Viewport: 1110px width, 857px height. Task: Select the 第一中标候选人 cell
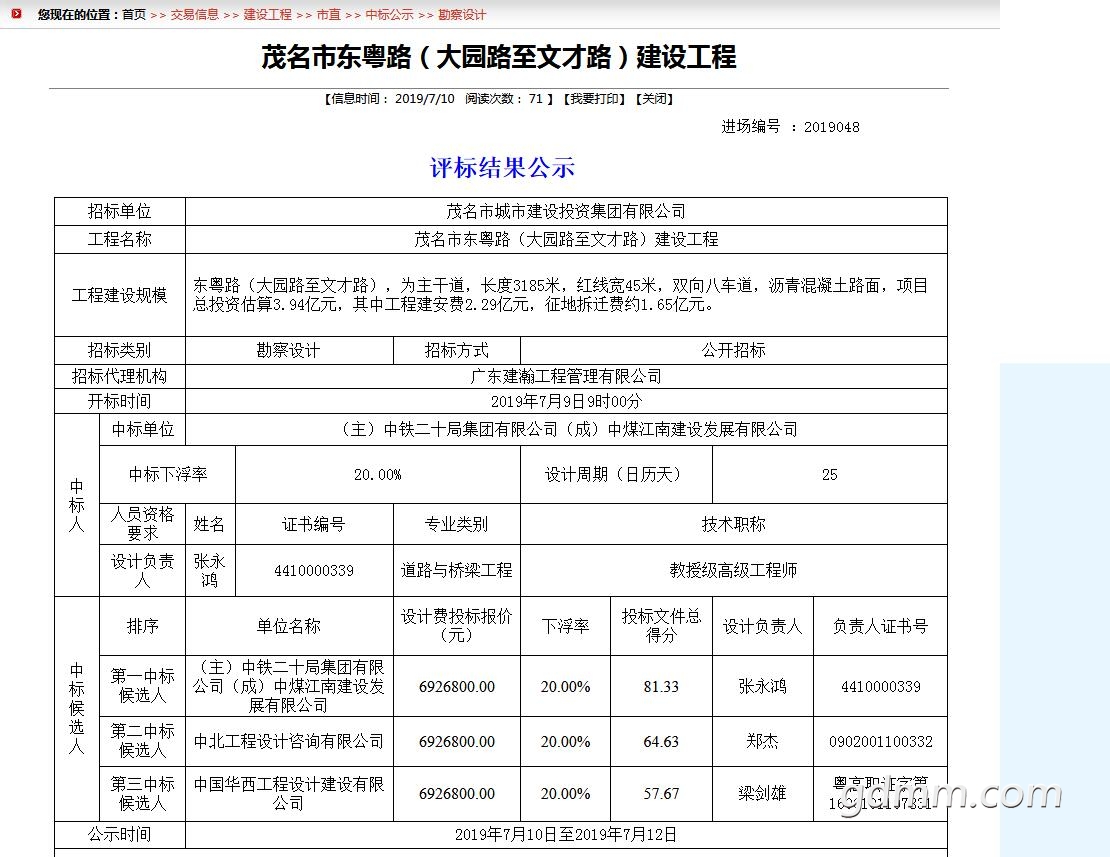click(x=142, y=686)
